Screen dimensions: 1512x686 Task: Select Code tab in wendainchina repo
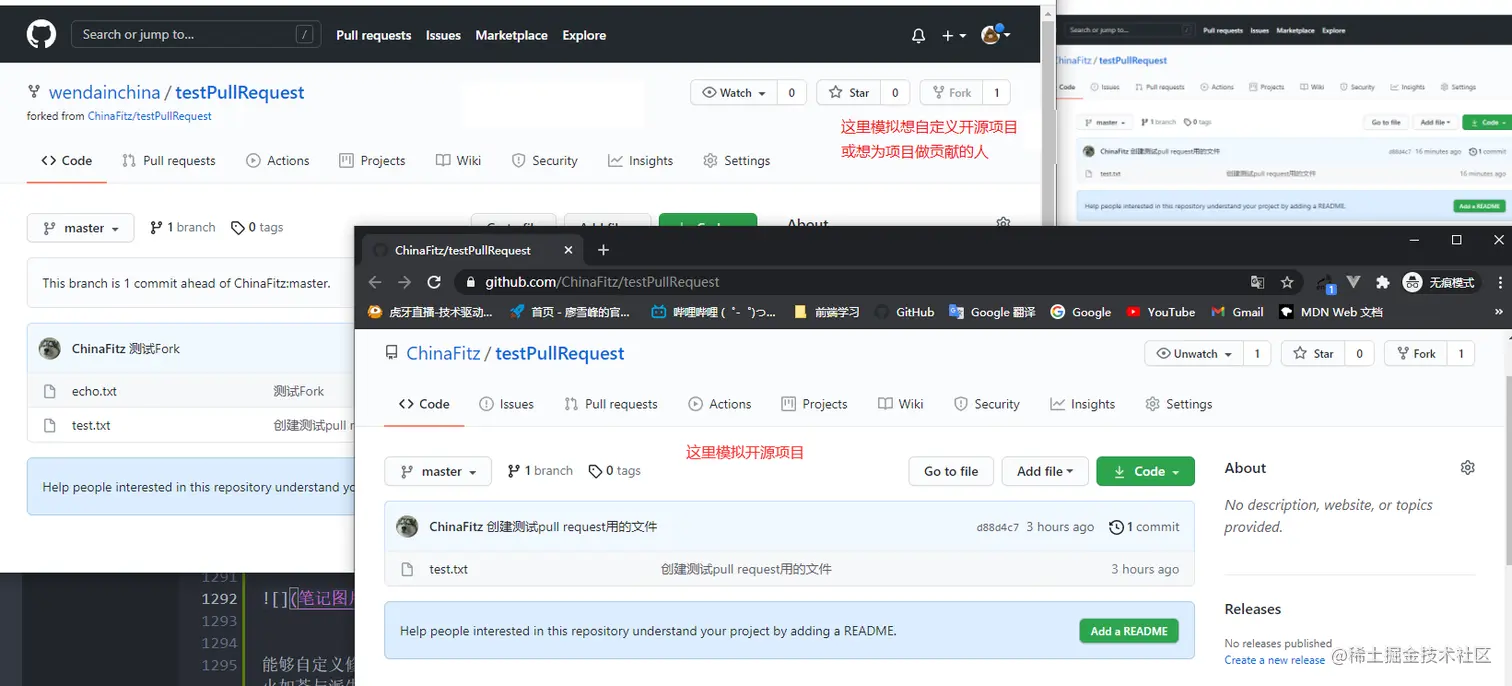[x=66, y=160]
